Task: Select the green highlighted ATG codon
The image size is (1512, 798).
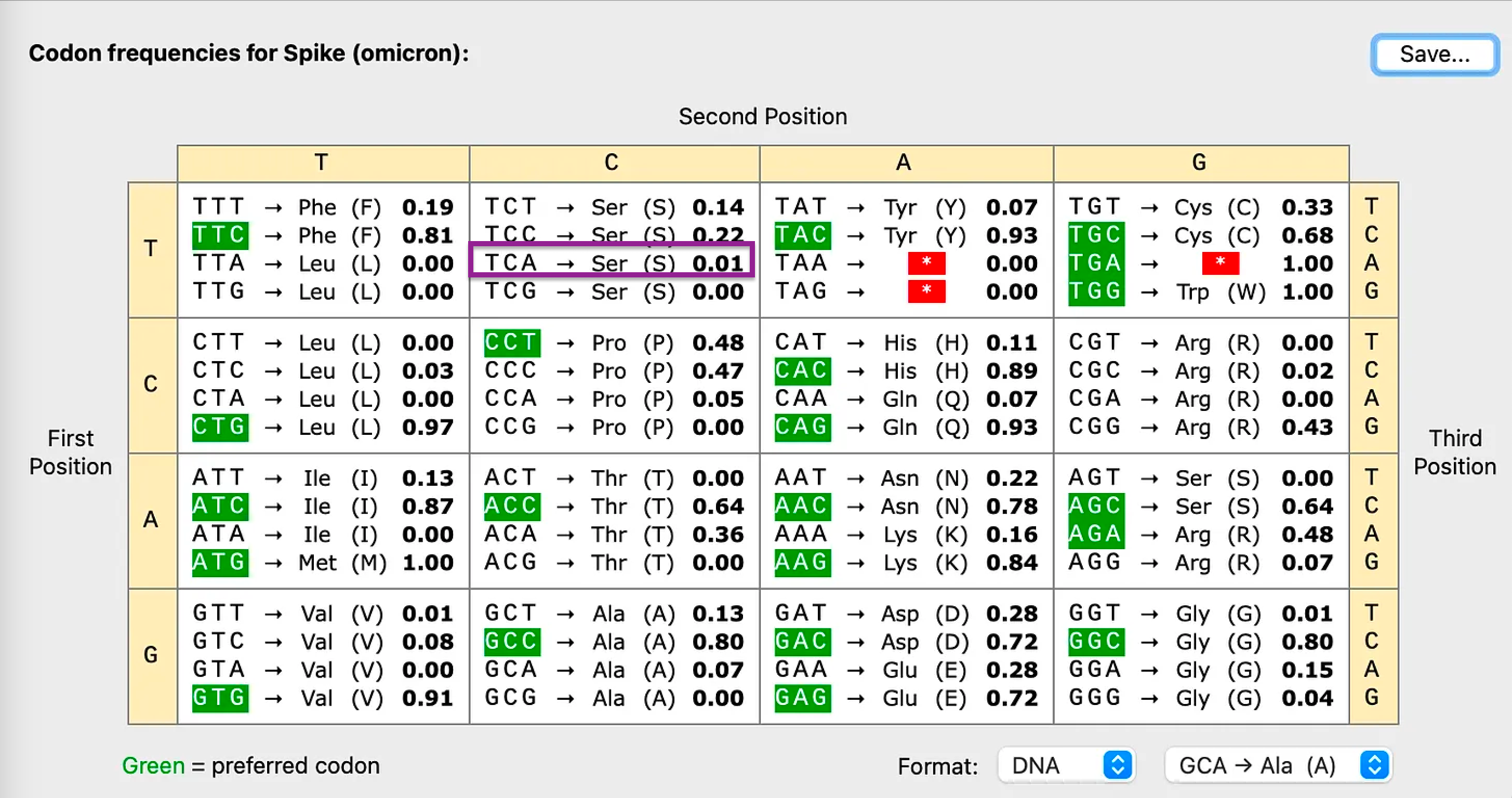Action: (x=220, y=563)
